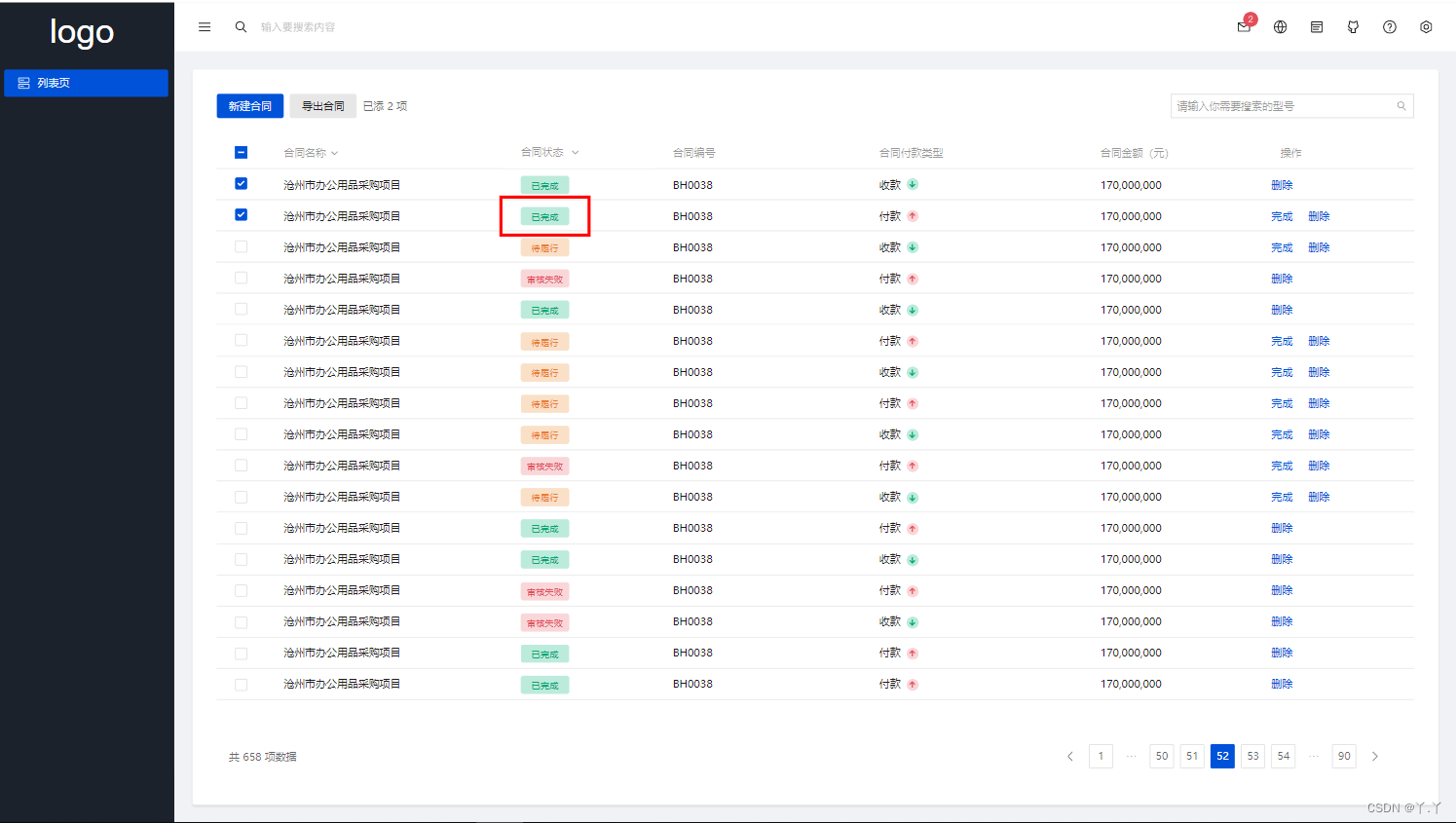The width and height of the screenshot is (1456, 823).
Task: Click the ellipsis after page 1
Action: pyautogui.click(x=1131, y=756)
